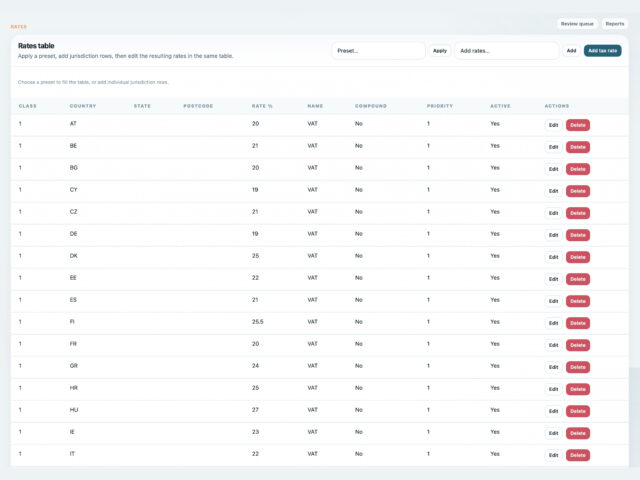The width and height of the screenshot is (640, 480).
Task: Click the POSTCODE column header
Action: pyautogui.click(x=198, y=106)
